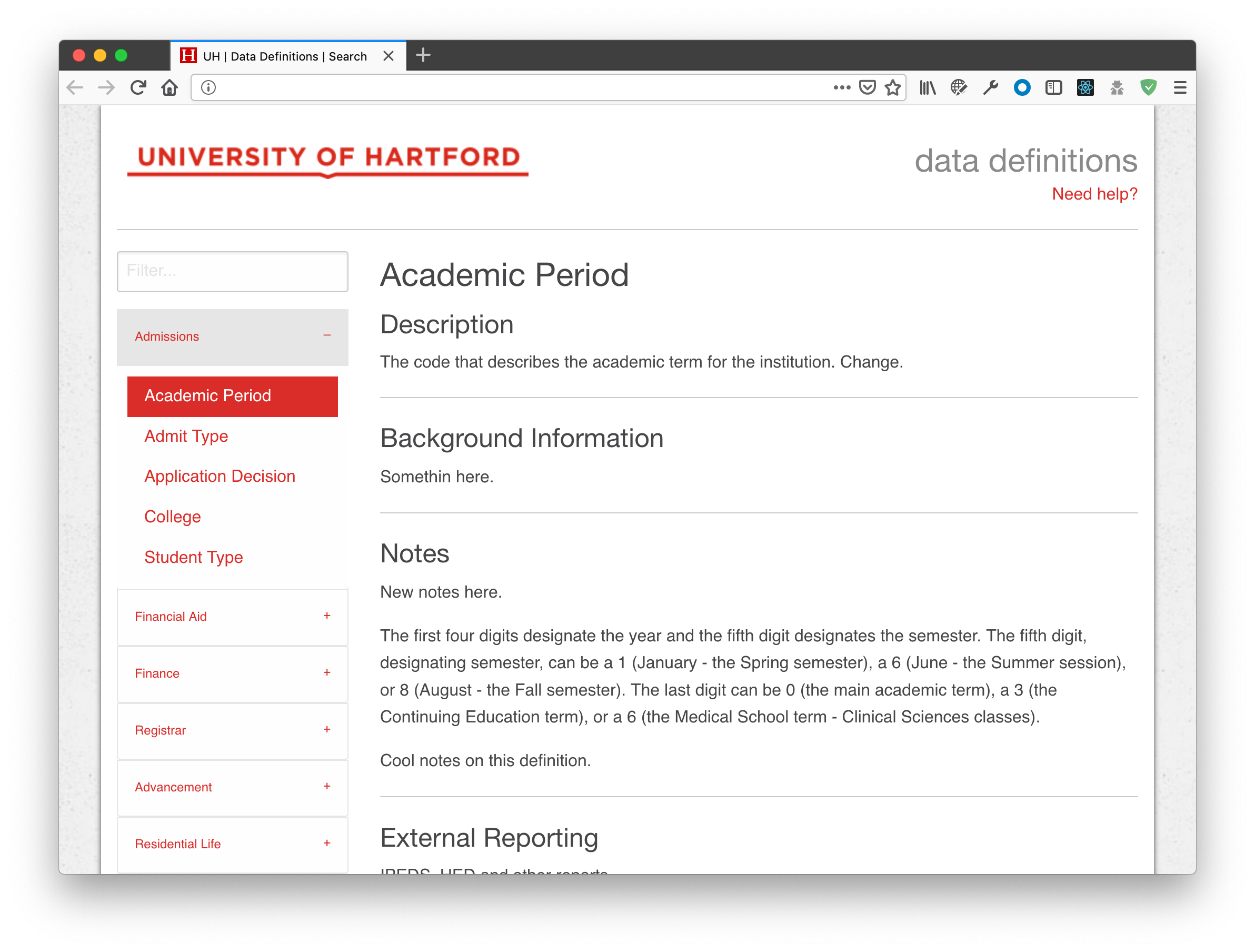The height and width of the screenshot is (952, 1255).
Task: Close the UH Data Definitions tab
Action: coord(389,56)
